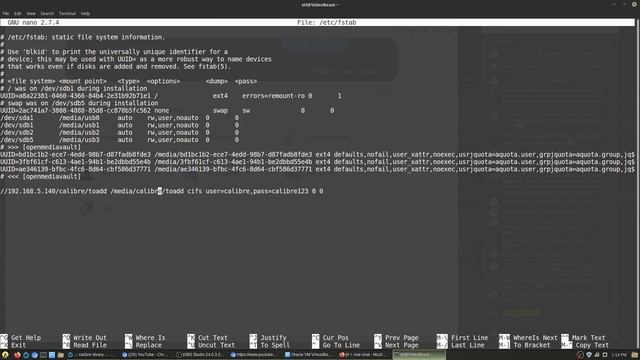Image resolution: width=640 pixels, height=360 pixels.
Task: Click the cifs user=calibre,pass=calibre123 options text
Action: (248, 191)
